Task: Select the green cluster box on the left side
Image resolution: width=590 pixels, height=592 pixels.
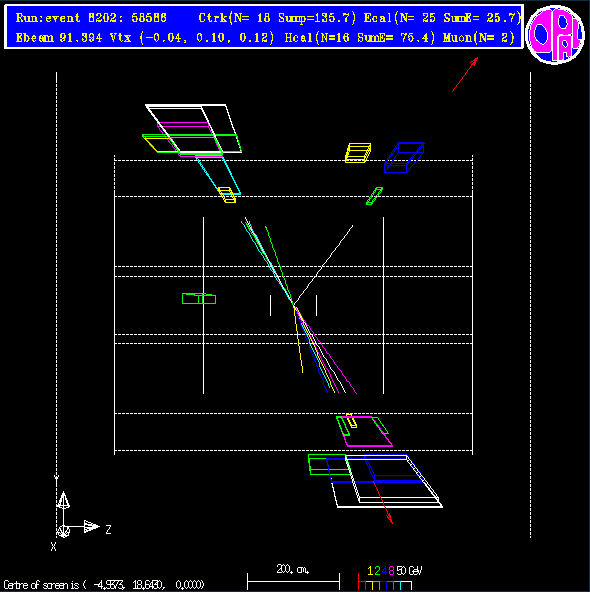Action: coord(199,299)
